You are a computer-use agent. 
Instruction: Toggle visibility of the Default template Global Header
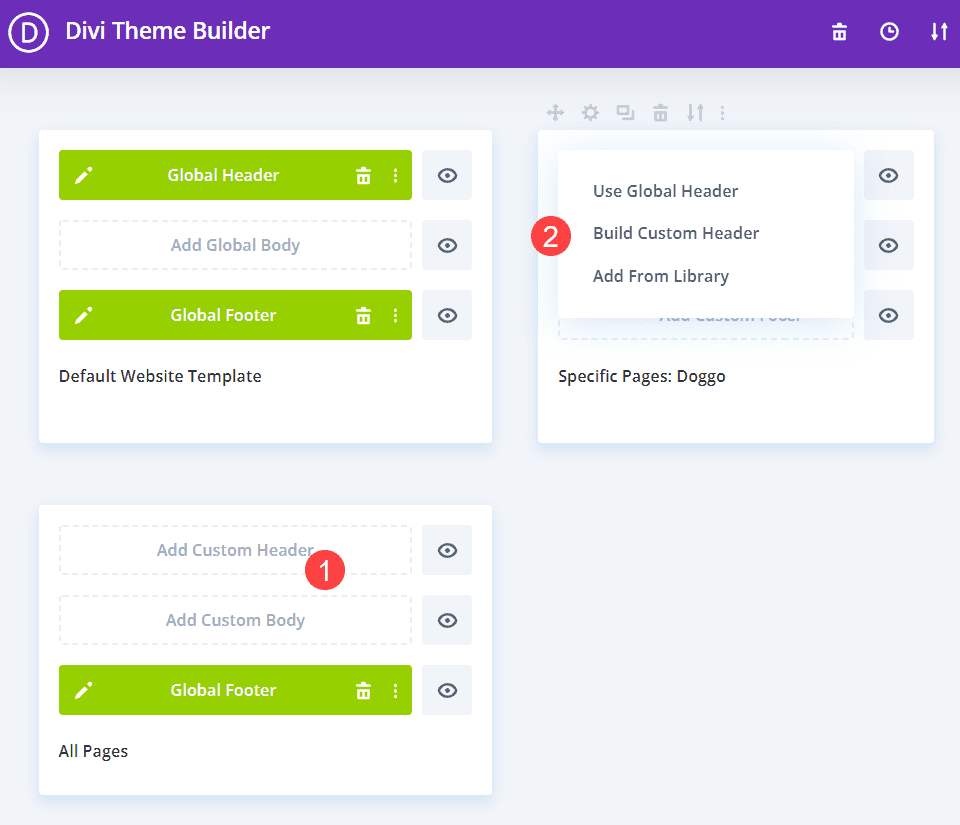pos(447,175)
